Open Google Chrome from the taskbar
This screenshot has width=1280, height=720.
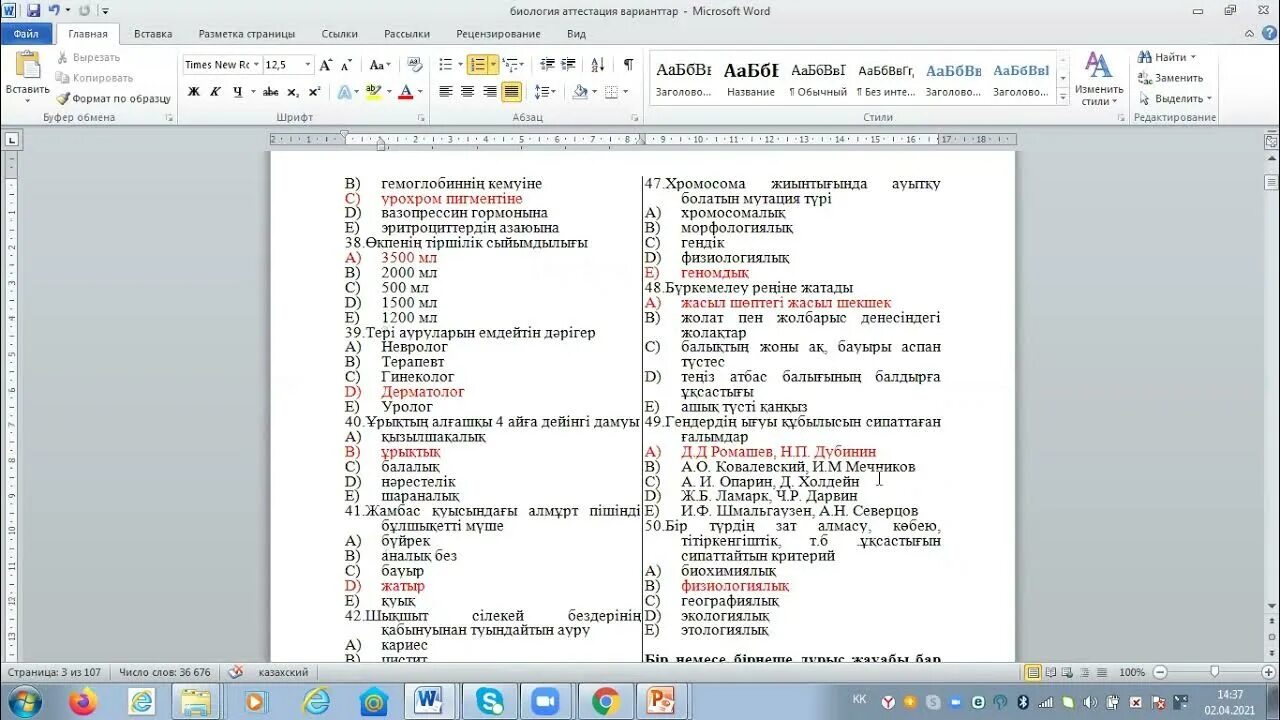point(605,701)
